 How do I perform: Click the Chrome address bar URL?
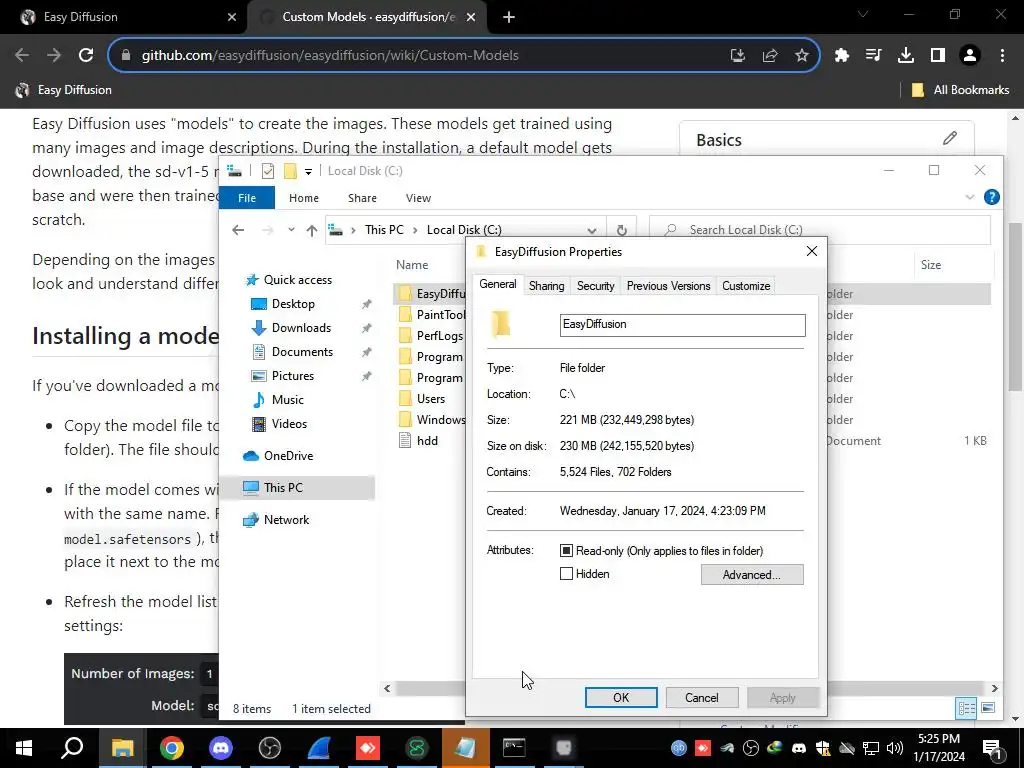point(330,56)
